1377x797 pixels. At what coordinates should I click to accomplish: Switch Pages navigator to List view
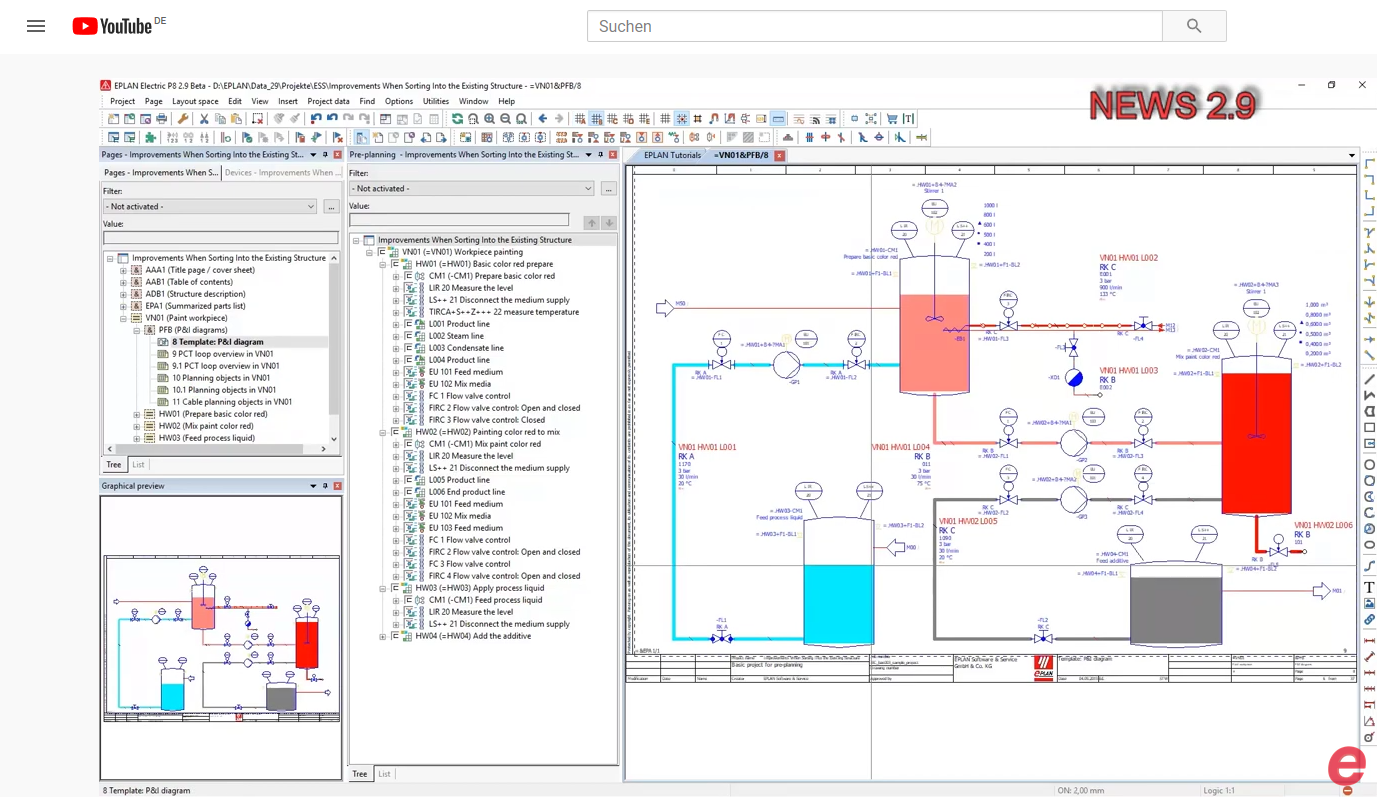click(138, 464)
